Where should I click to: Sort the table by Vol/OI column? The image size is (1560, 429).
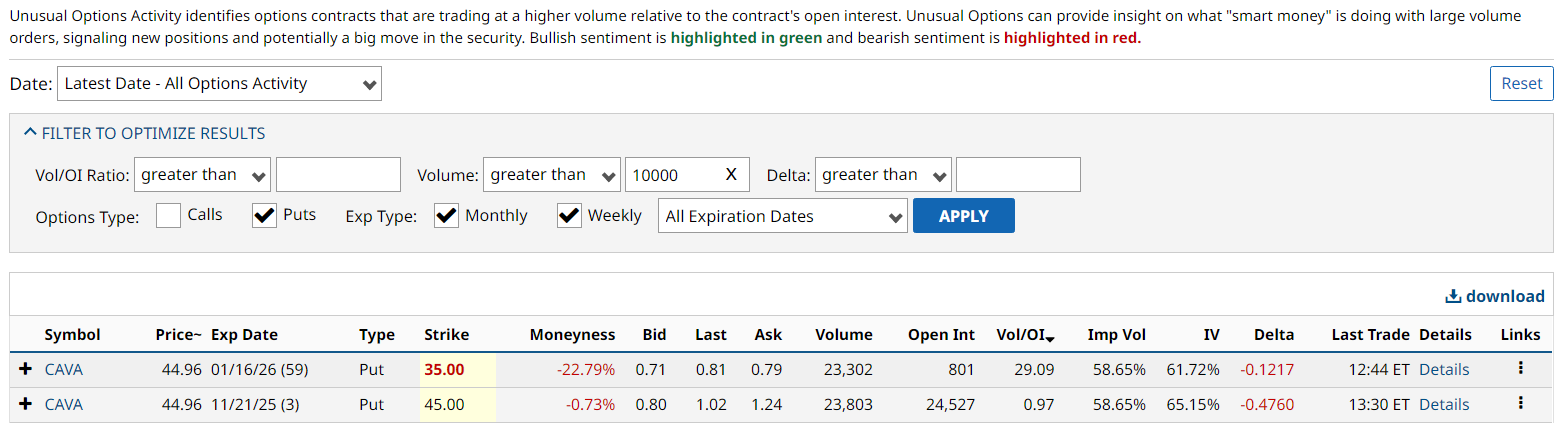[x=1026, y=335]
